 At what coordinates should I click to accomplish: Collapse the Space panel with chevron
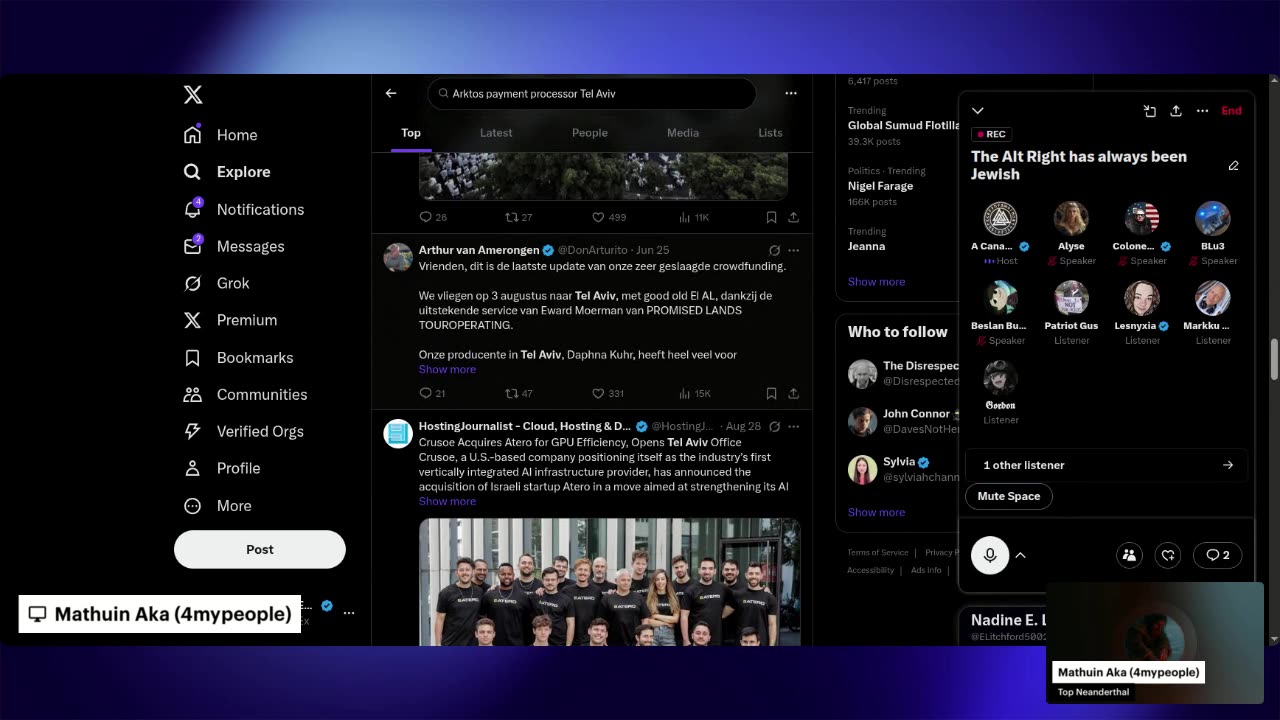[x=978, y=111]
